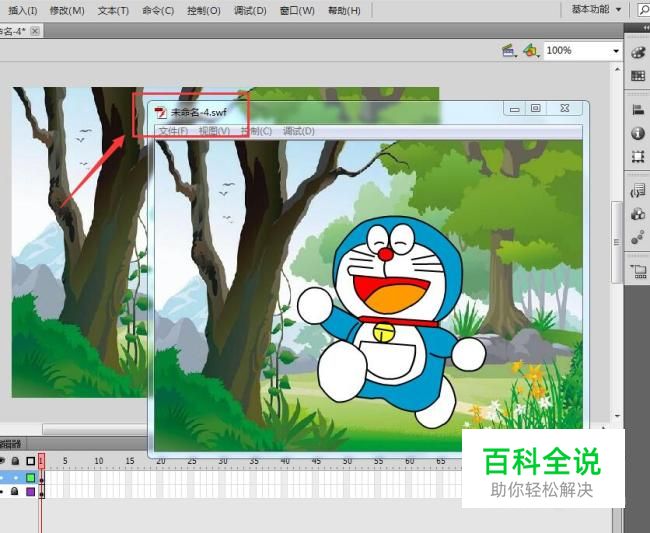Image resolution: width=650 pixels, height=533 pixels.
Task: Open 调试(D) menu in SWF player window
Action: [x=298, y=131]
